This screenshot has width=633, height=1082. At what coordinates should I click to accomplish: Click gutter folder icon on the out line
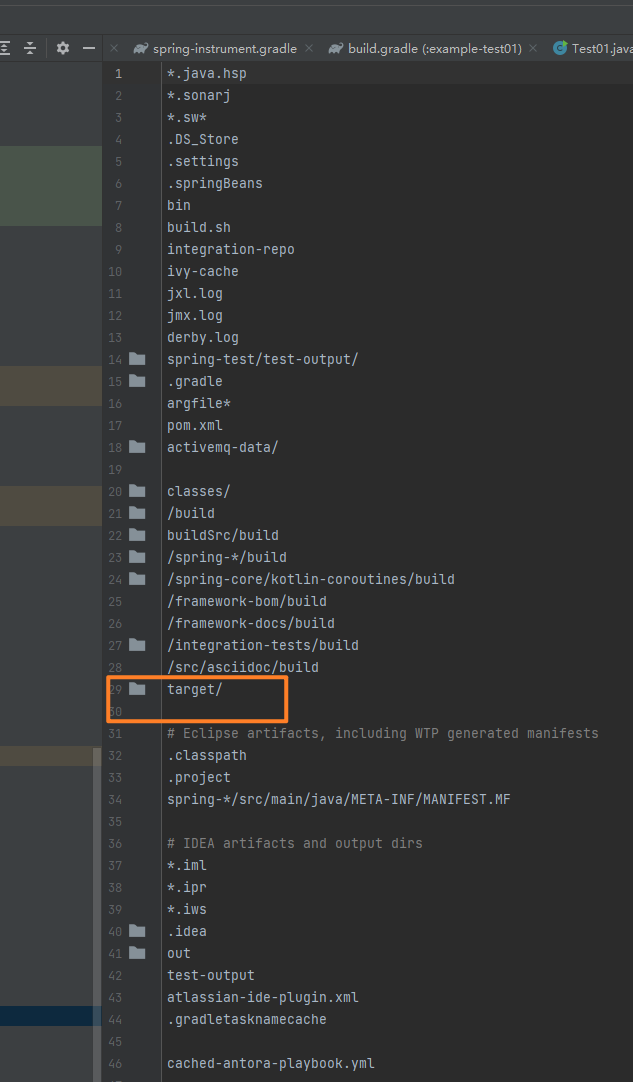tap(137, 953)
